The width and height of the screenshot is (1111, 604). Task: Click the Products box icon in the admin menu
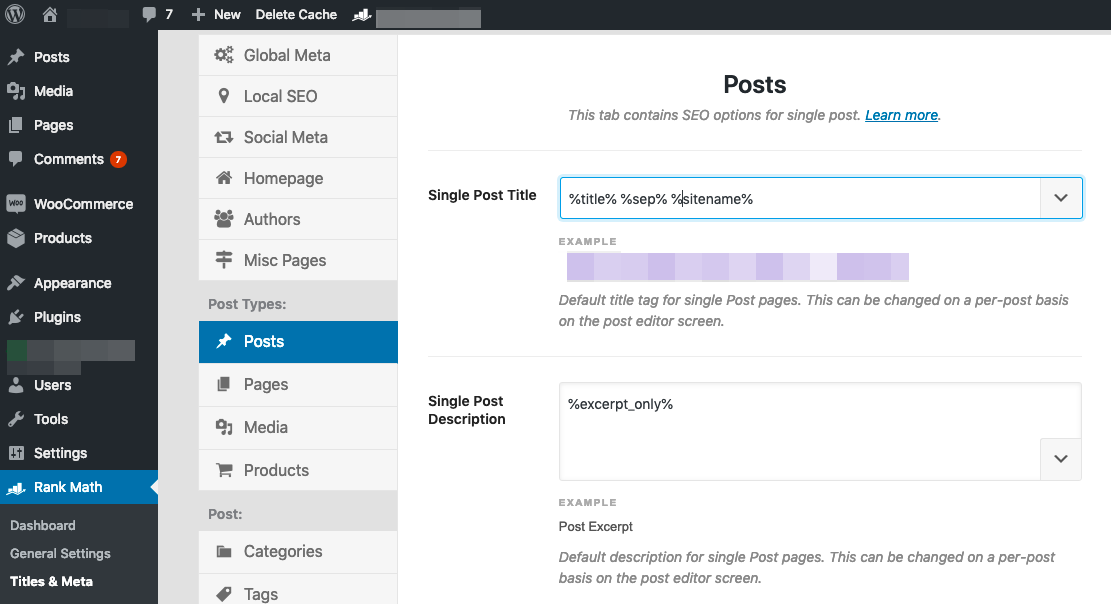16,238
